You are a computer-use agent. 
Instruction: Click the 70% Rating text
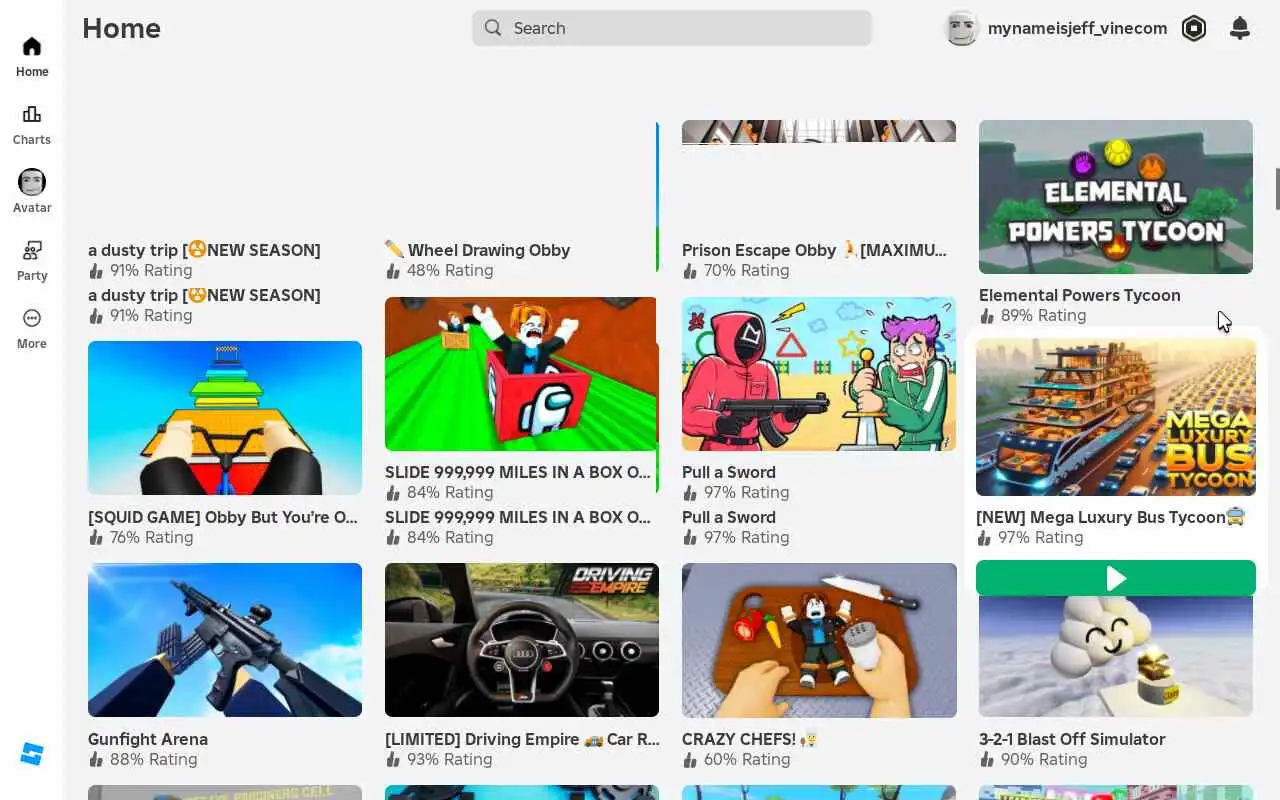pos(747,270)
